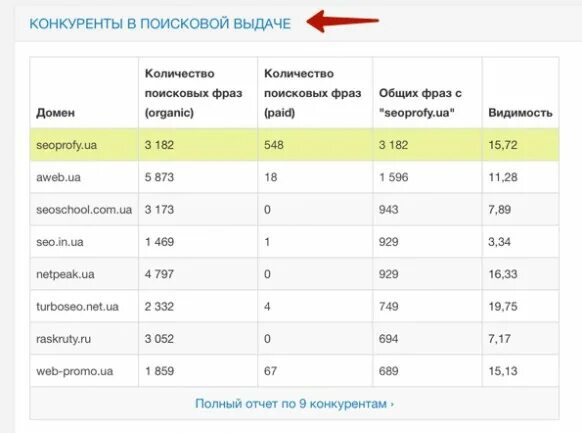
Task: Click visibility value 3,34
Action: tap(500, 242)
